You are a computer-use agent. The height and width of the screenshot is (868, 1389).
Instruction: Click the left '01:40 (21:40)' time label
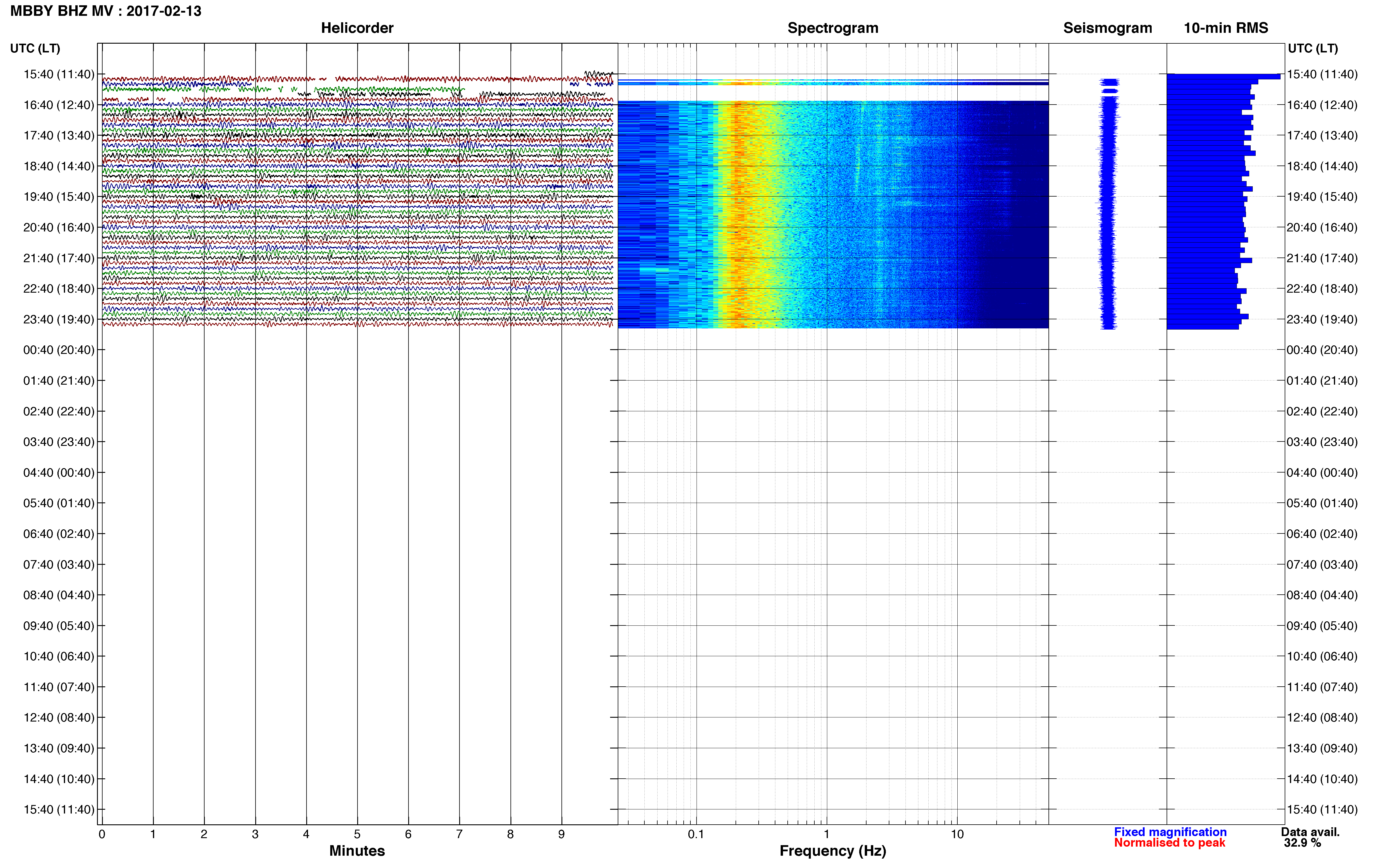point(59,381)
